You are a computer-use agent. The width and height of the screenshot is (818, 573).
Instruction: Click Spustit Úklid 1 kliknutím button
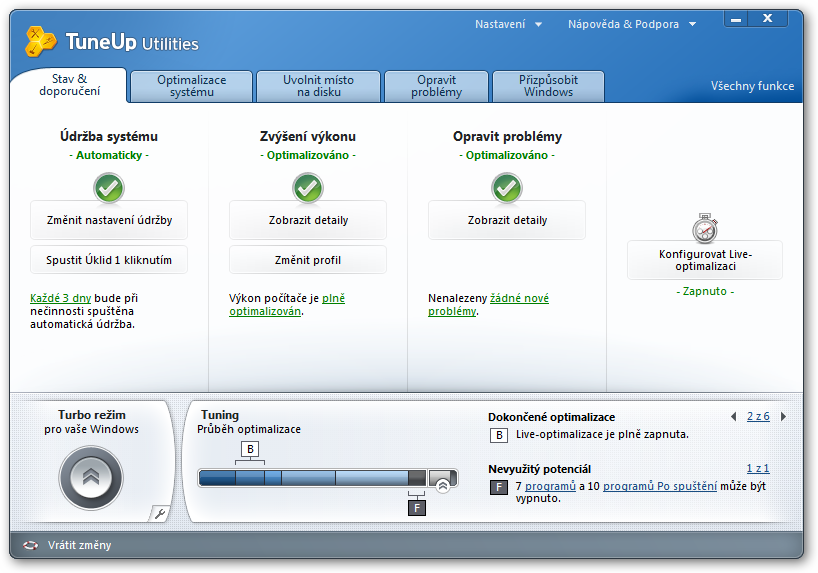point(109,260)
